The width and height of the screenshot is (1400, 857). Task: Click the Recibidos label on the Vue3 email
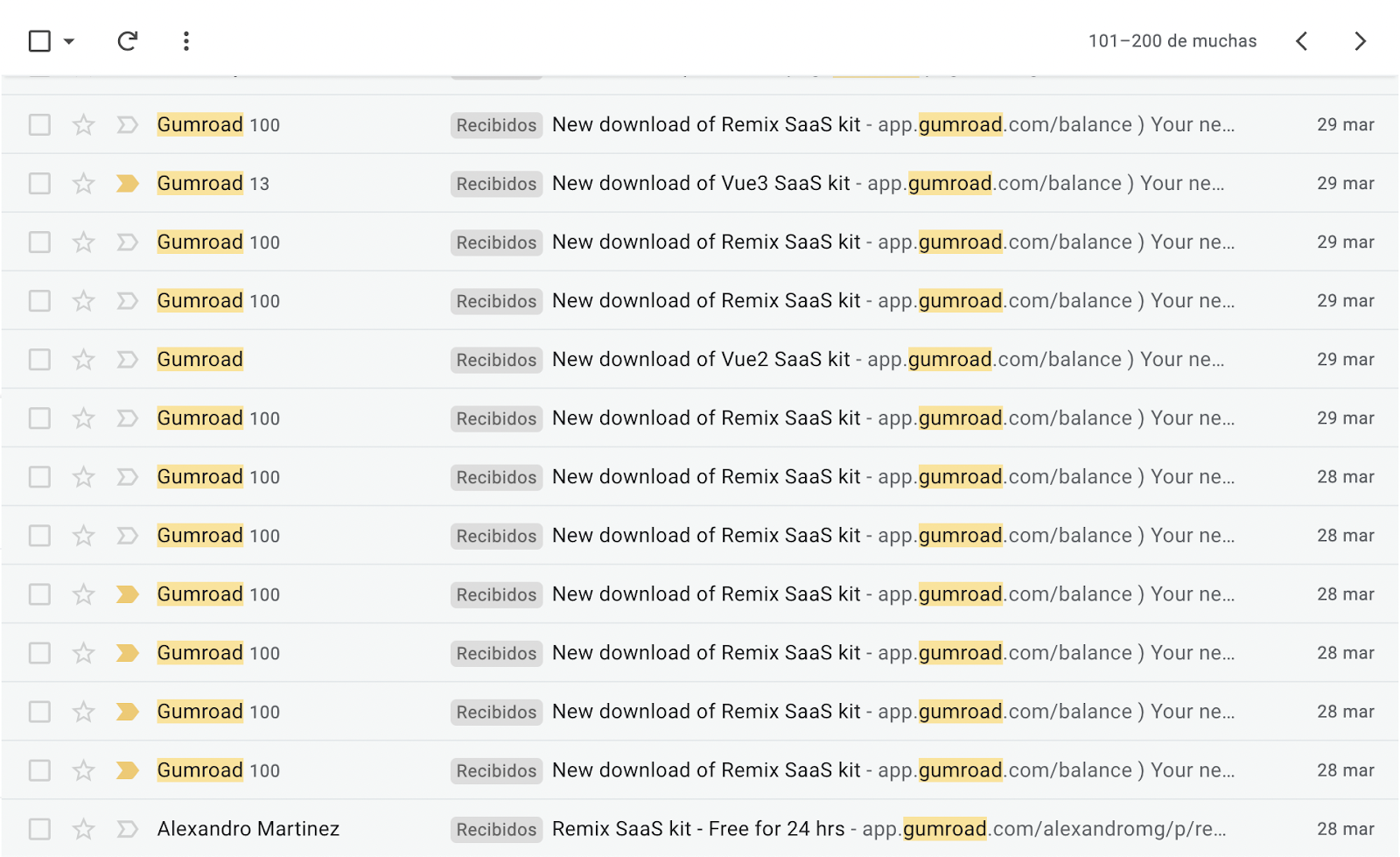[x=496, y=184]
